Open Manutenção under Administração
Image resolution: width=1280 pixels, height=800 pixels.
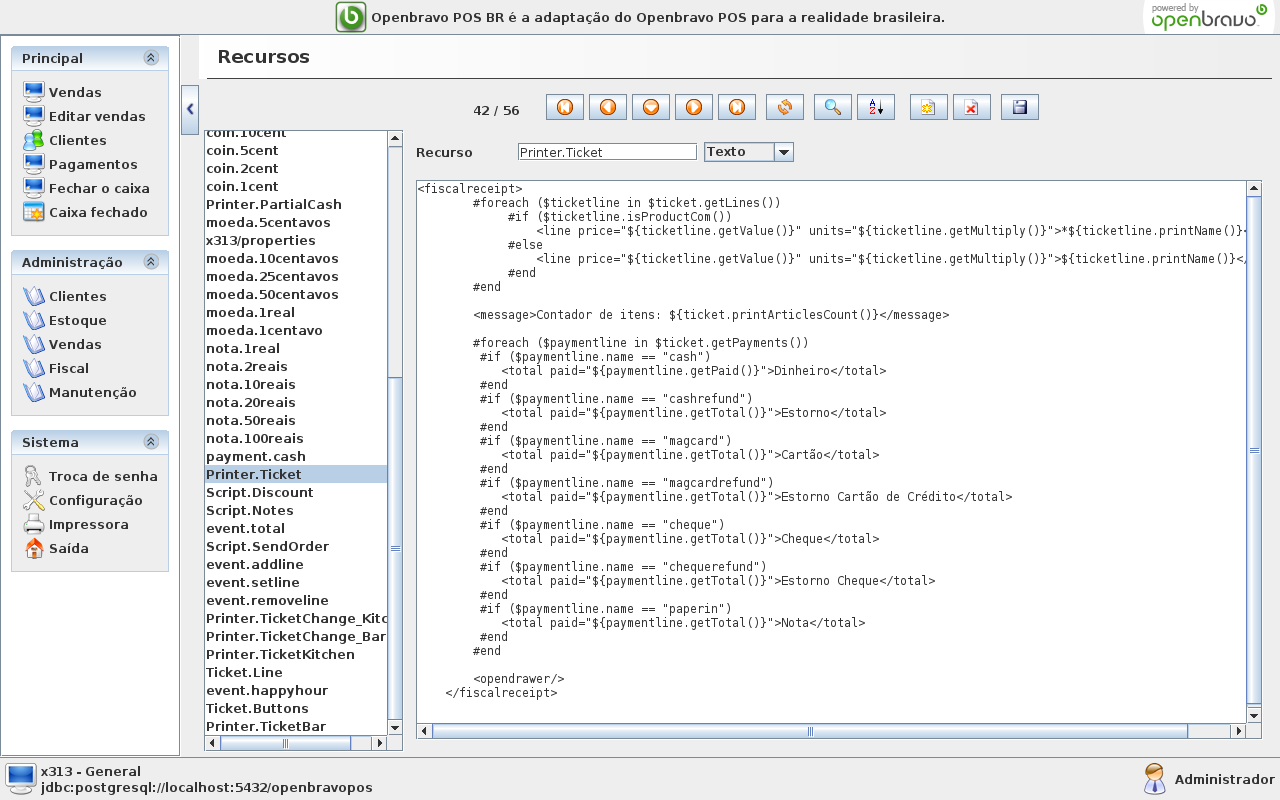point(79,392)
